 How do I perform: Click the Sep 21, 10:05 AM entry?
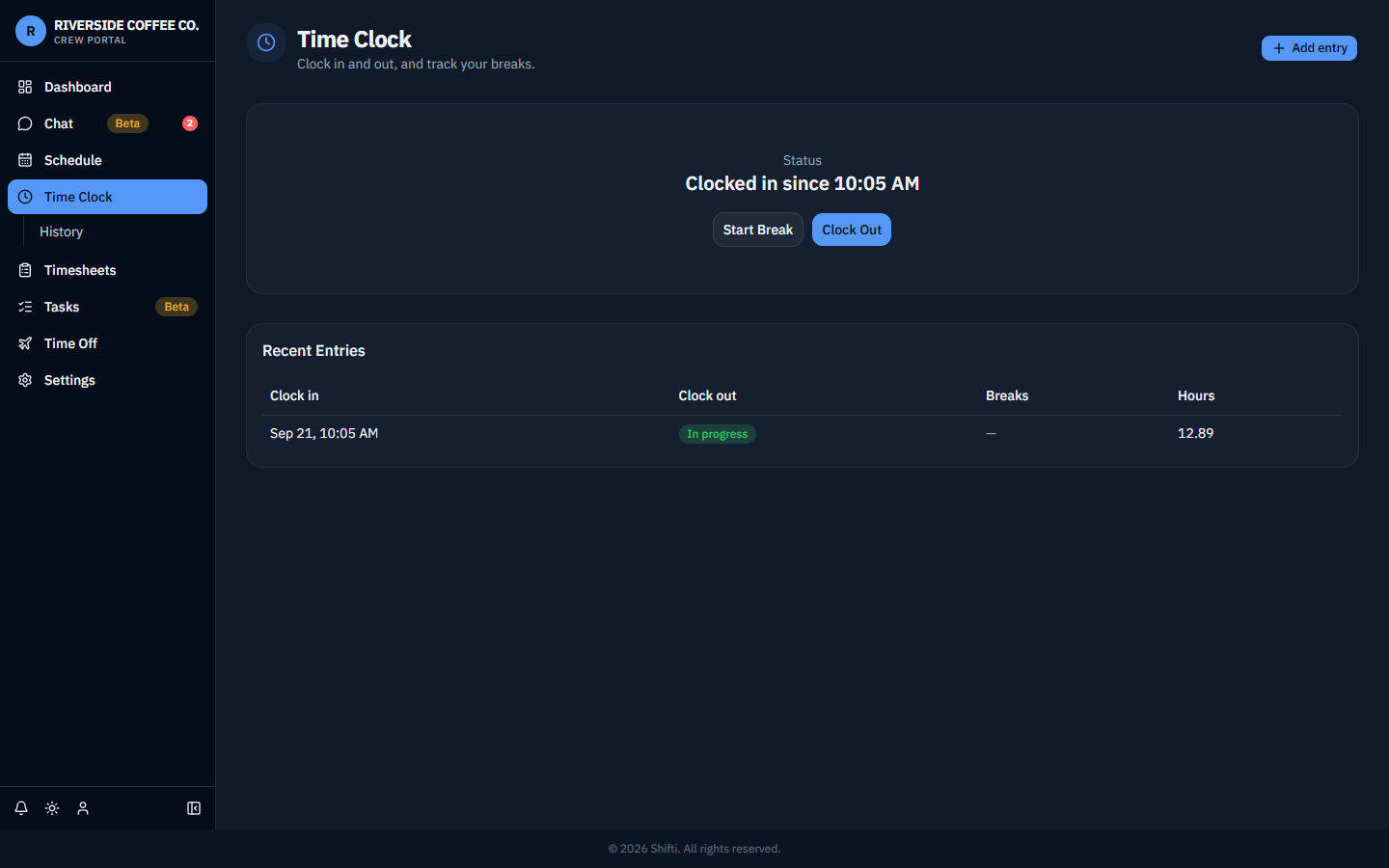coord(324,433)
